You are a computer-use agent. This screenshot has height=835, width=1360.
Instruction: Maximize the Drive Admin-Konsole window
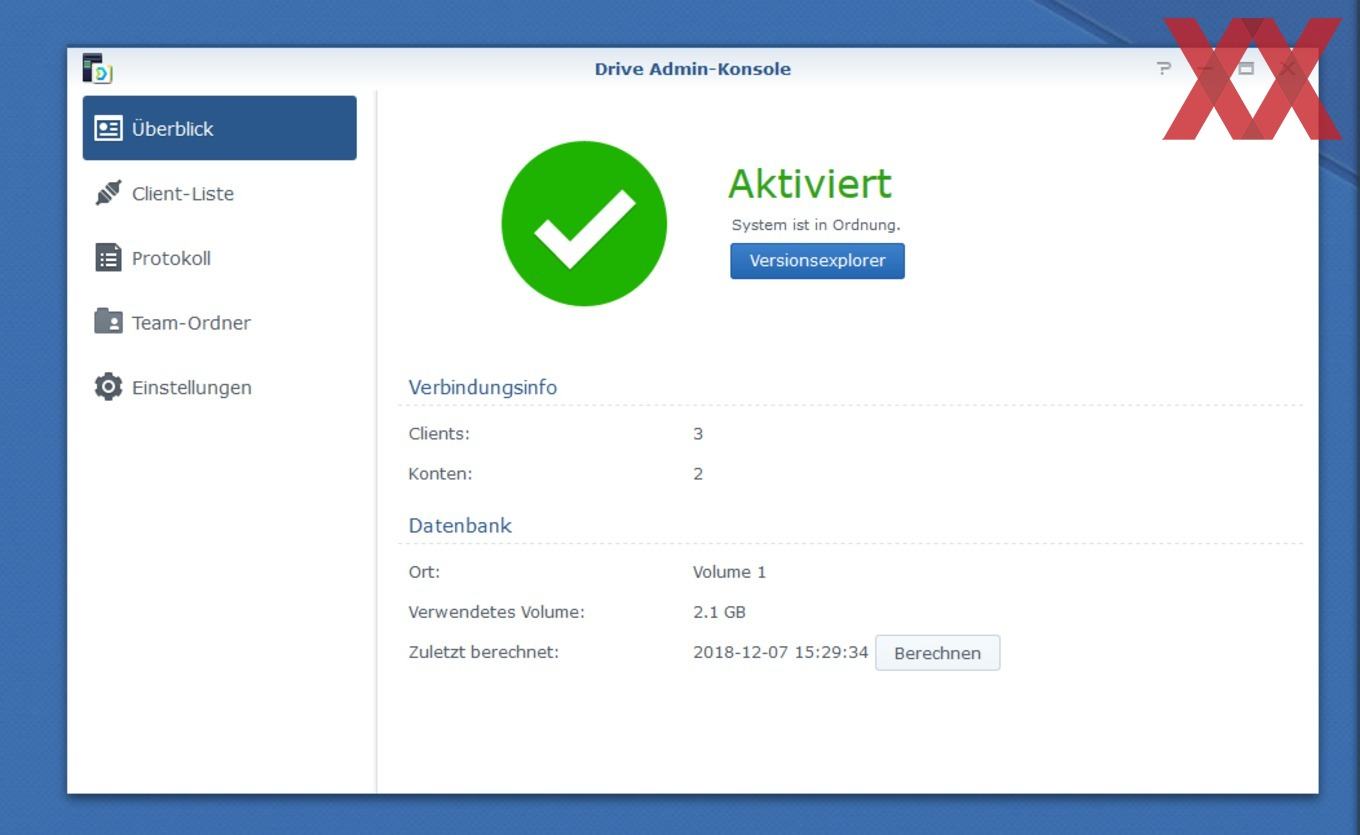click(x=1246, y=68)
